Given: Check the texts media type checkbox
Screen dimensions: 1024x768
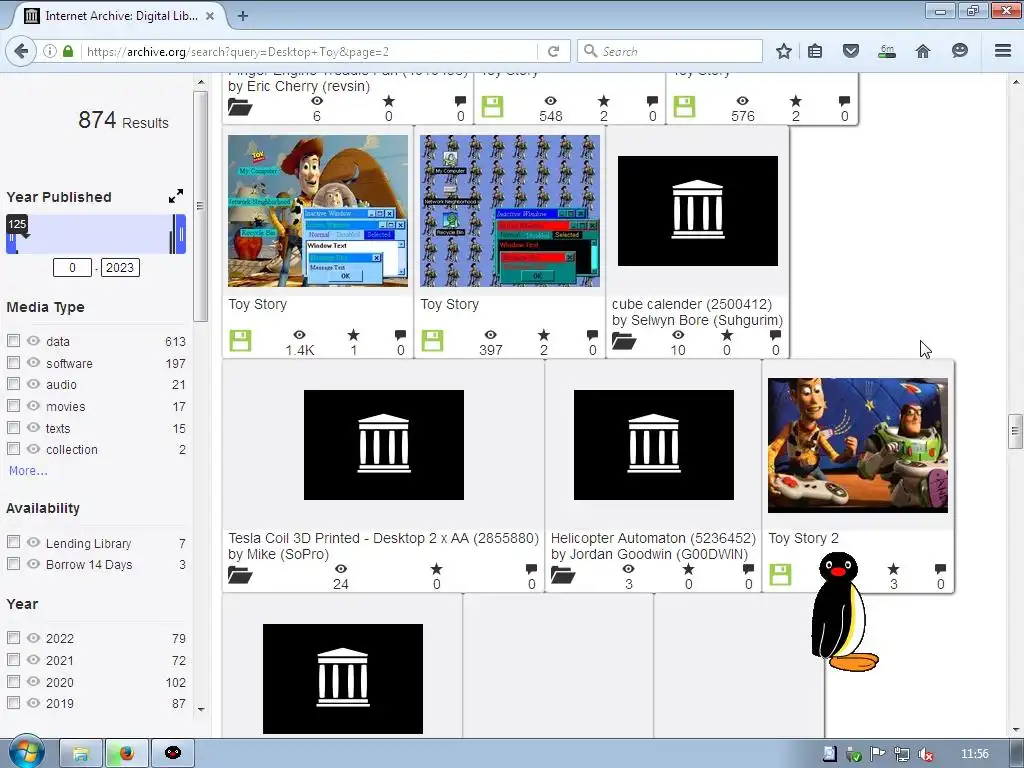Looking at the screenshot, I should click(x=13, y=428).
